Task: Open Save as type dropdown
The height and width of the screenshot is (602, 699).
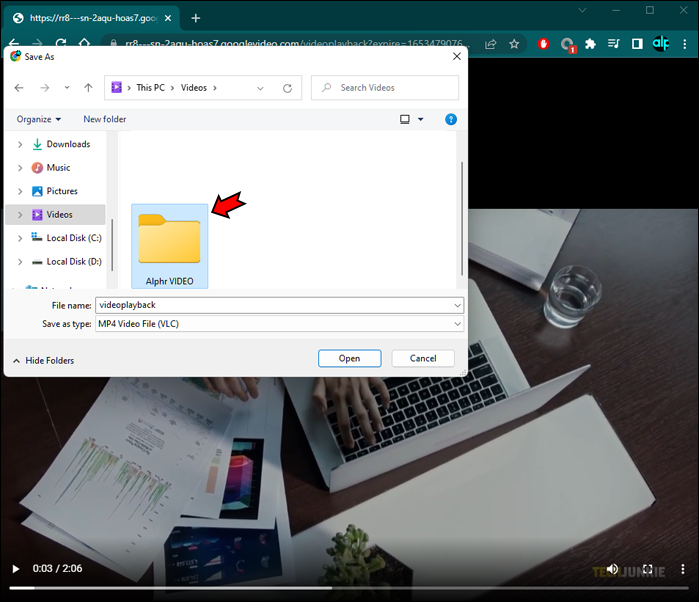Action: (280, 324)
